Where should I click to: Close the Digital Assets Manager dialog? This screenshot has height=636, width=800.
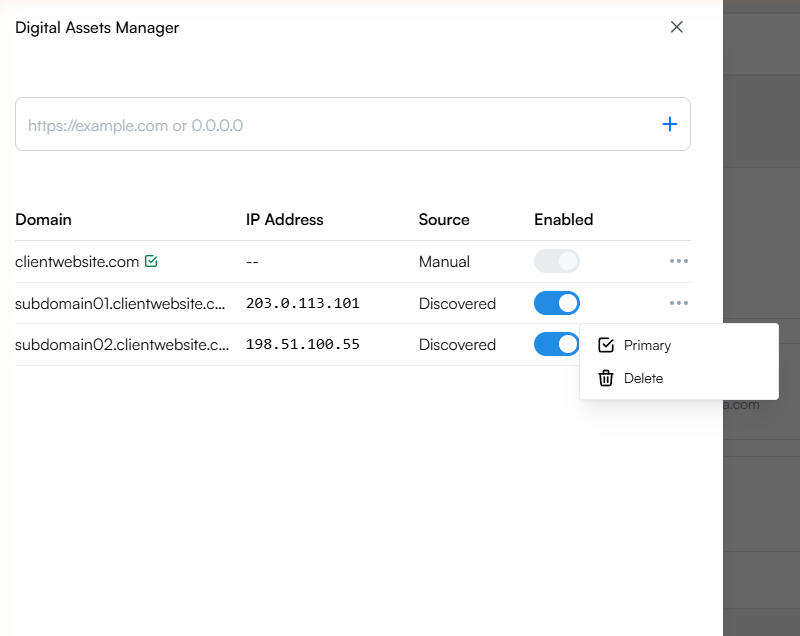point(677,27)
